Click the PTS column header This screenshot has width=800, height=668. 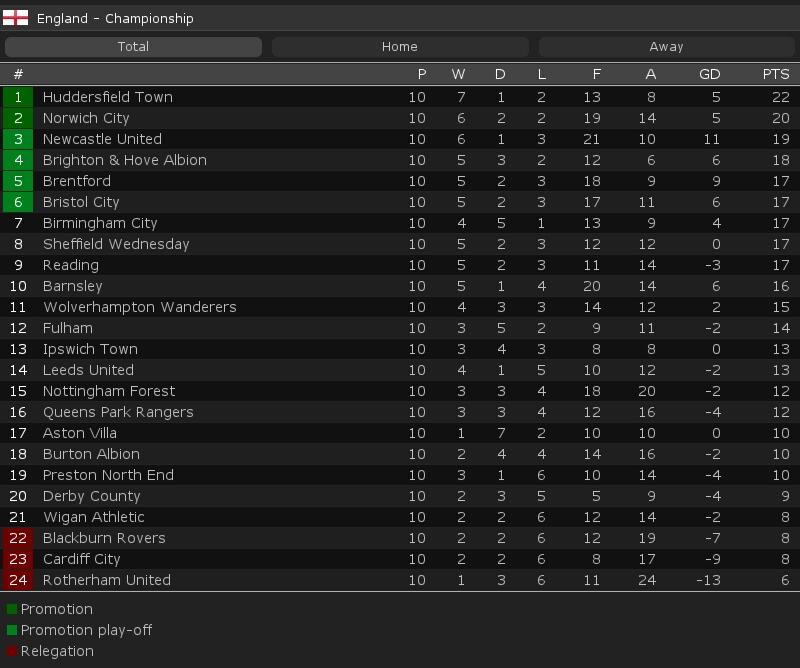click(775, 74)
